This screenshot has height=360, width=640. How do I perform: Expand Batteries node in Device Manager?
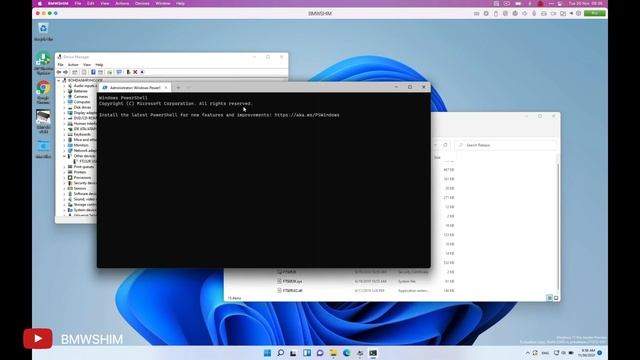[x=64, y=91]
